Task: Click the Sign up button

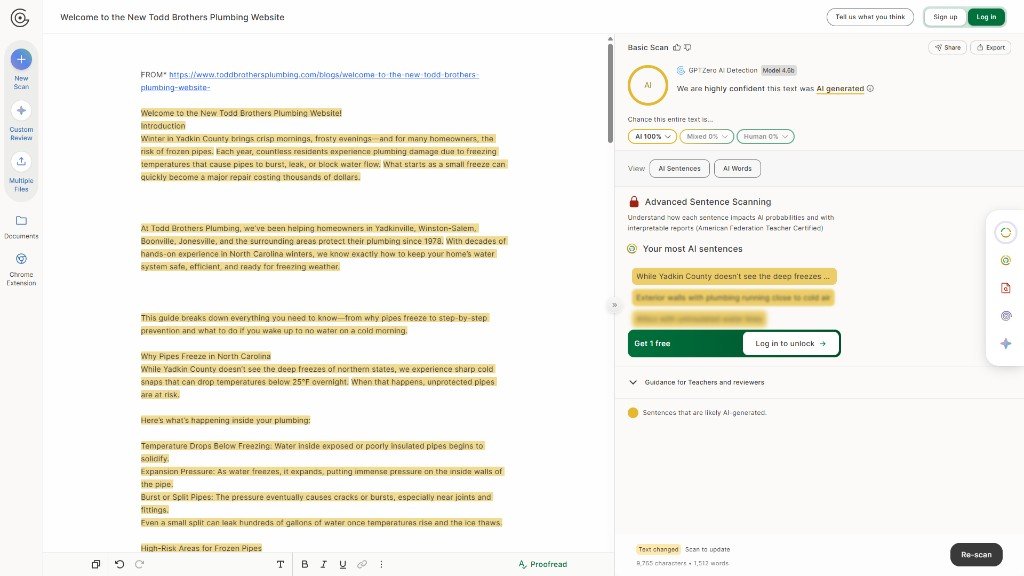Action: 945,17
